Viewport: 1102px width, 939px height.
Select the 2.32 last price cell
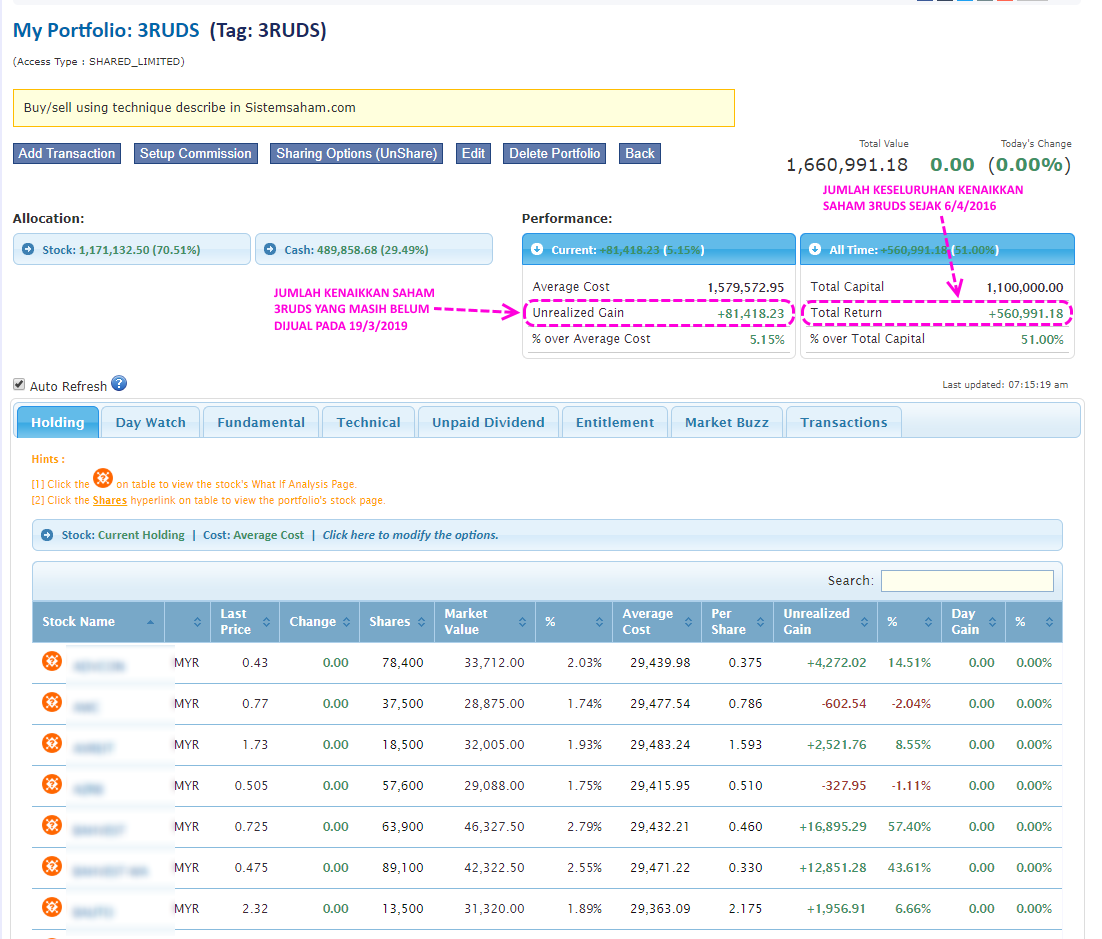tap(255, 909)
